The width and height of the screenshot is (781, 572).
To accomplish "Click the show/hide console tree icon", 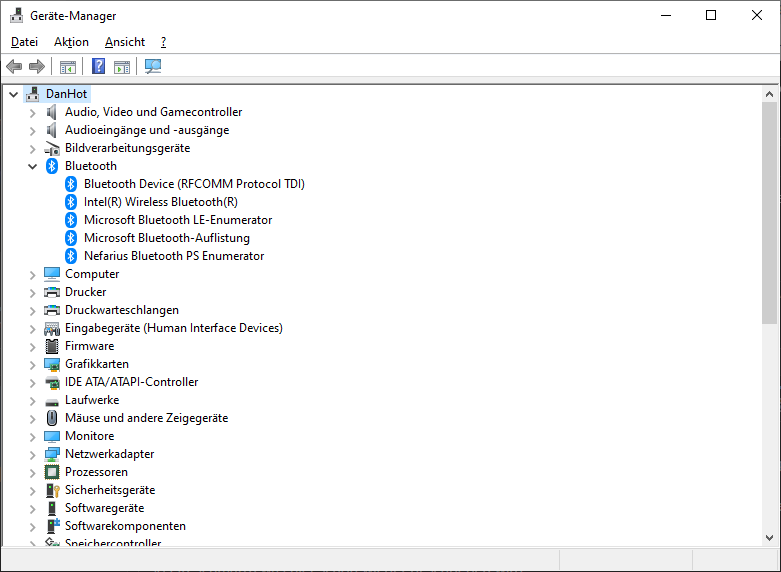I will (68, 66).
